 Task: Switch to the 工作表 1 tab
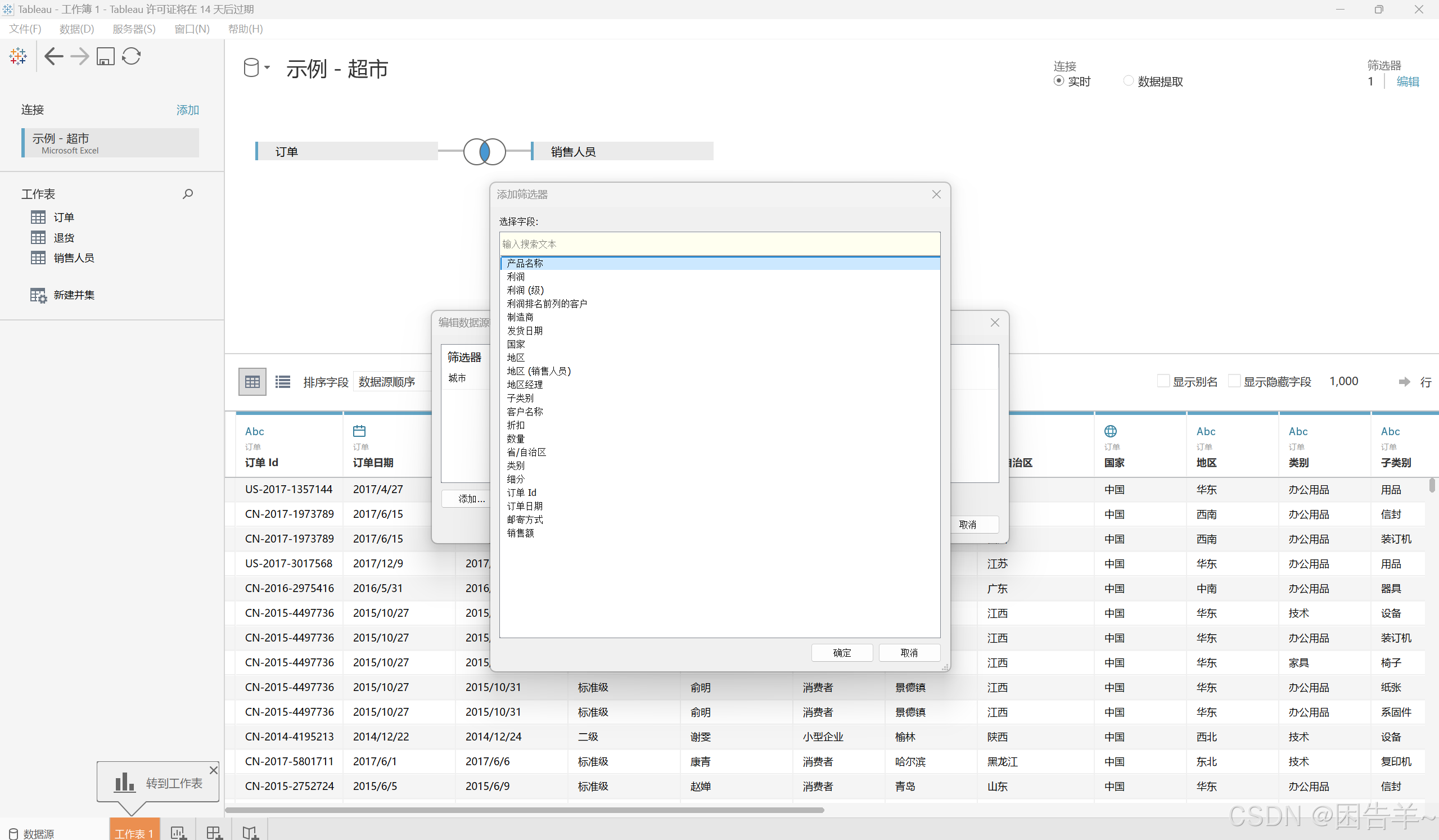pyautogui.click(x=134, y=833)
